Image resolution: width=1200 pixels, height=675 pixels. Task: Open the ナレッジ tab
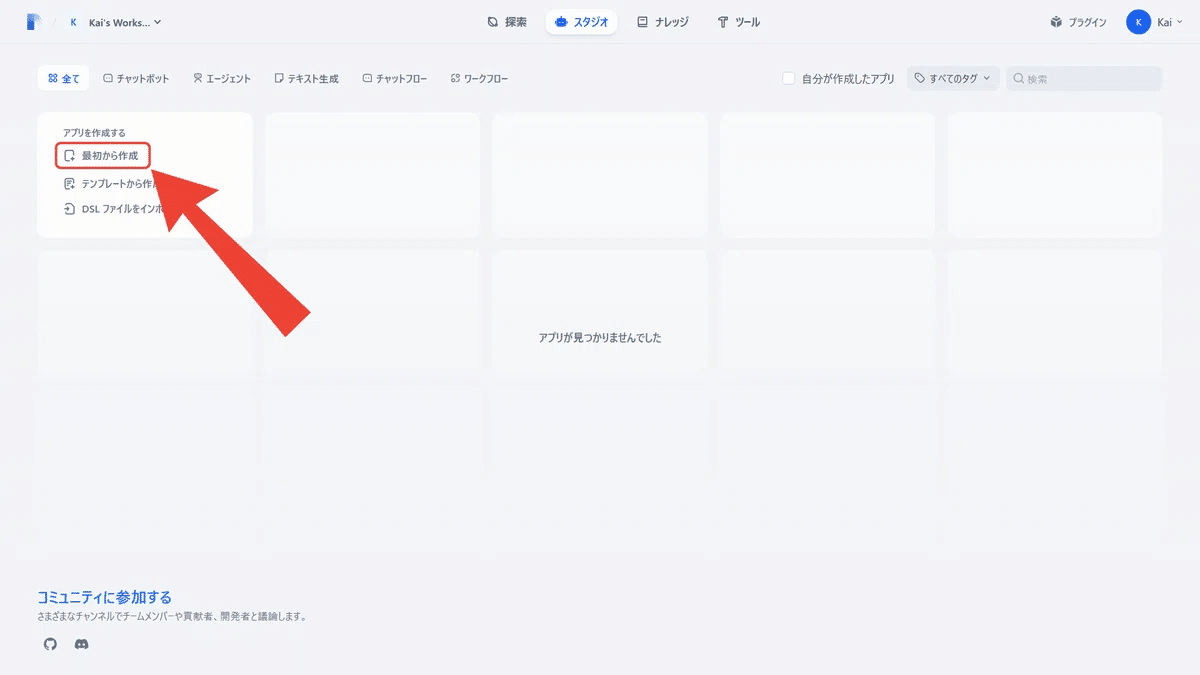pyautogui.click(x=663, y=22)
